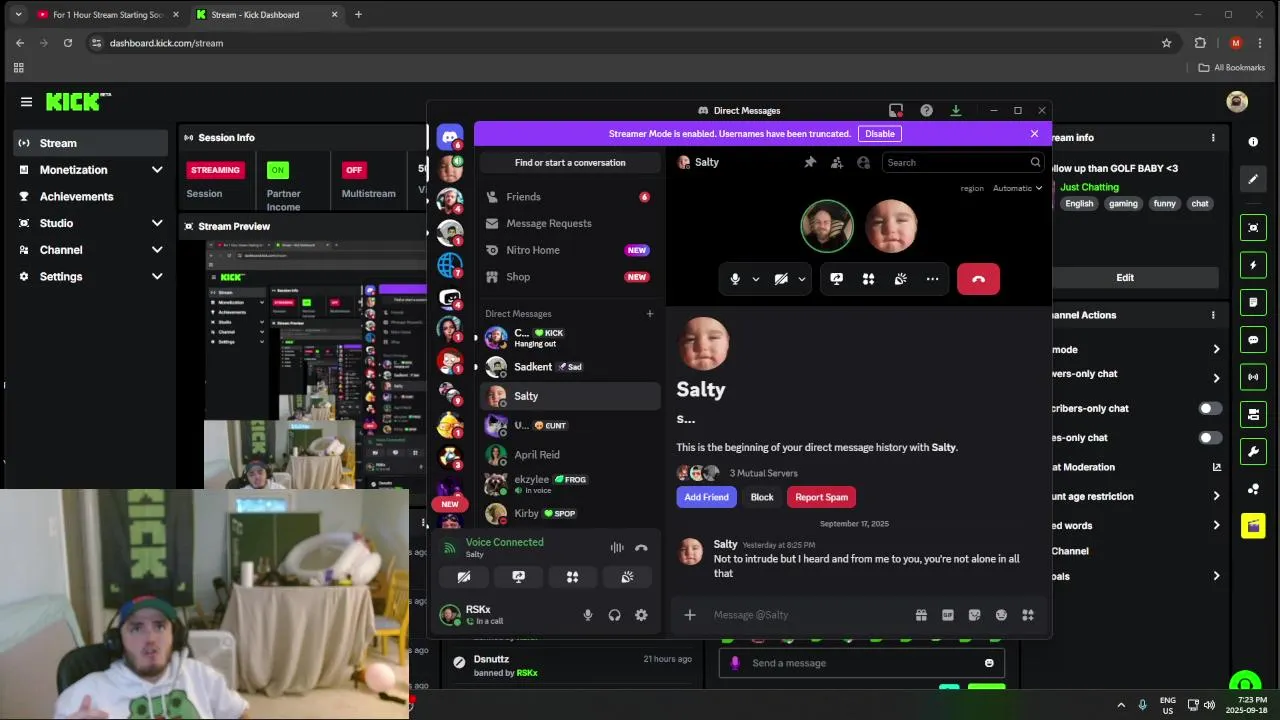Switch to For 1 Hour Stream tab
Viewport: 1280px width, 720px height.
point(108,15)
